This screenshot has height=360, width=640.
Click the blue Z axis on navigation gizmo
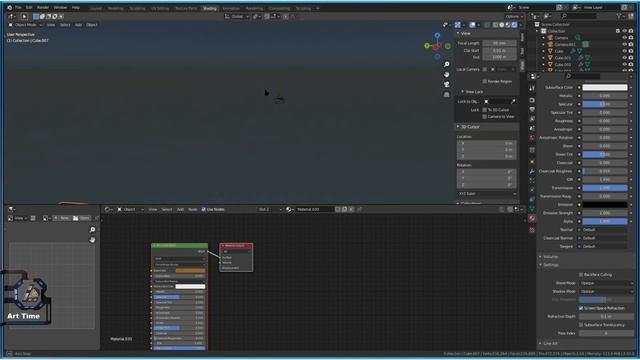[x=437, y=36]
